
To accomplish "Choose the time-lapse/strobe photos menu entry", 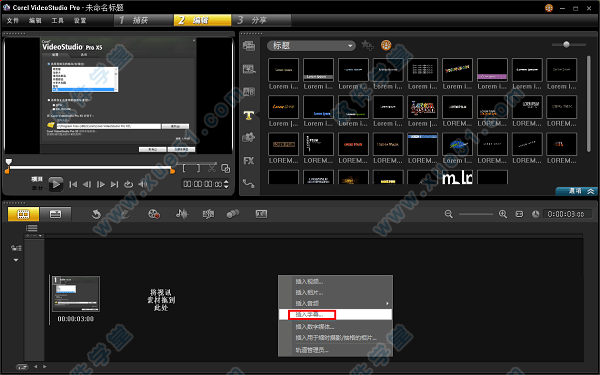I will click(335, 338).
